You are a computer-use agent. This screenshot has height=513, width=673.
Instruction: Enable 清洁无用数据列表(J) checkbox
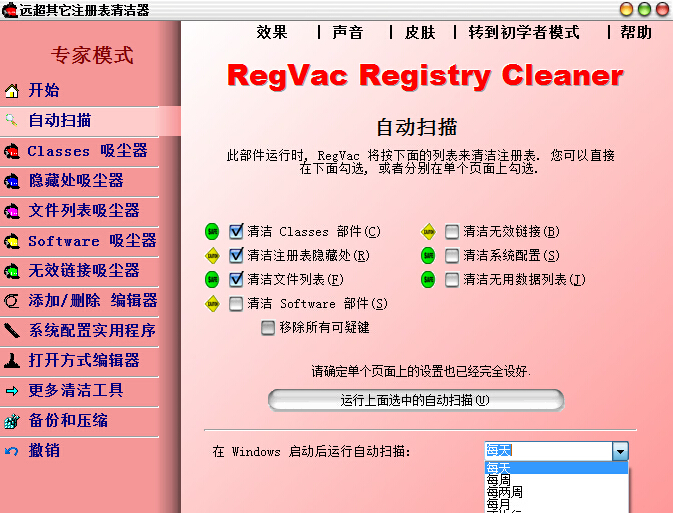[x=452, y=280]
